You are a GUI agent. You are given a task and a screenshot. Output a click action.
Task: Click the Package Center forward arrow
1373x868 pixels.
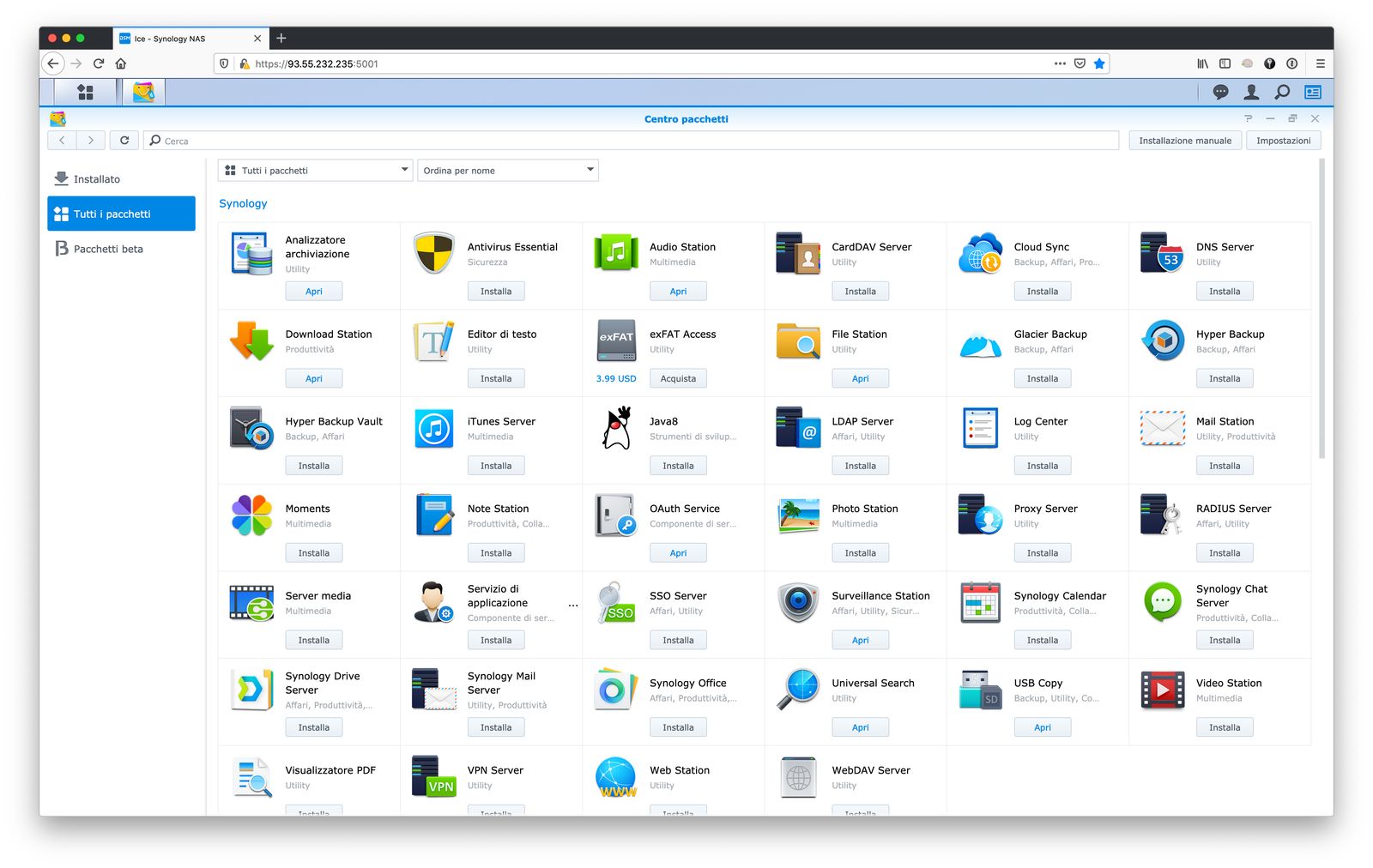[90, 141]
